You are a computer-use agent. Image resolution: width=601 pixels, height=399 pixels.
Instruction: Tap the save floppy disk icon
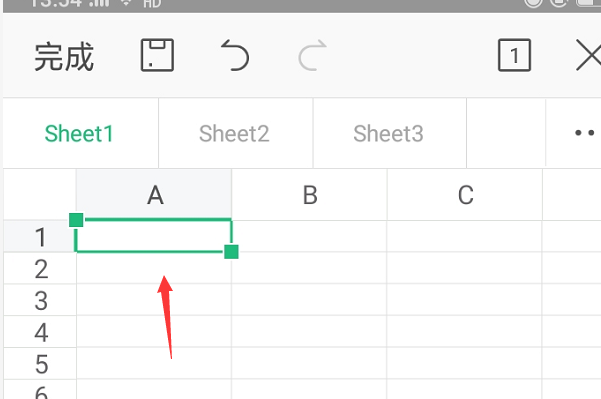click(x=157, y=55)
